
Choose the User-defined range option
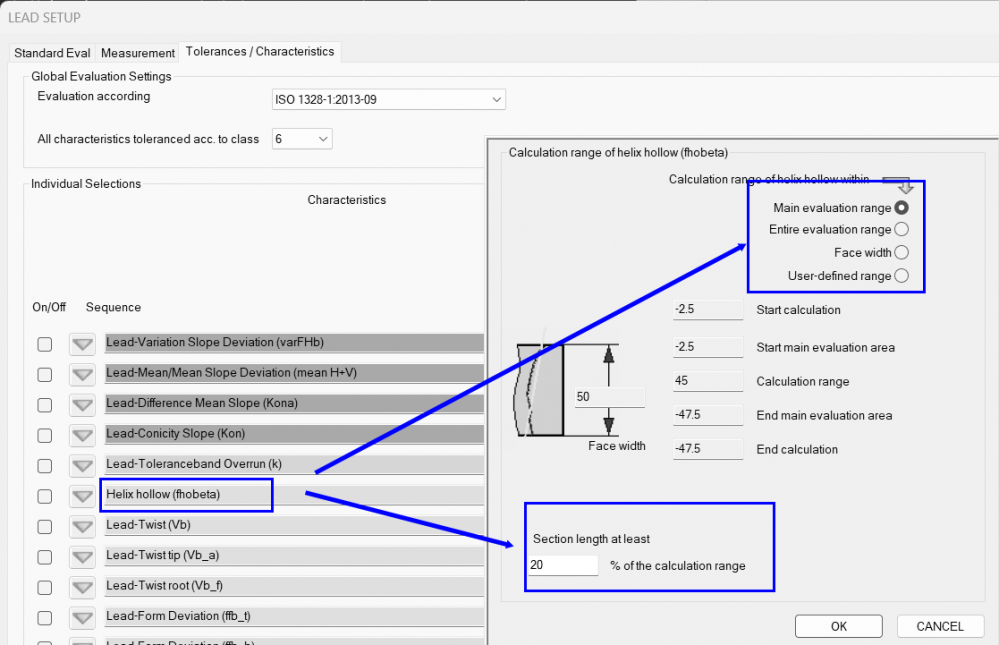pyautogui.click(x=901, y=276)
